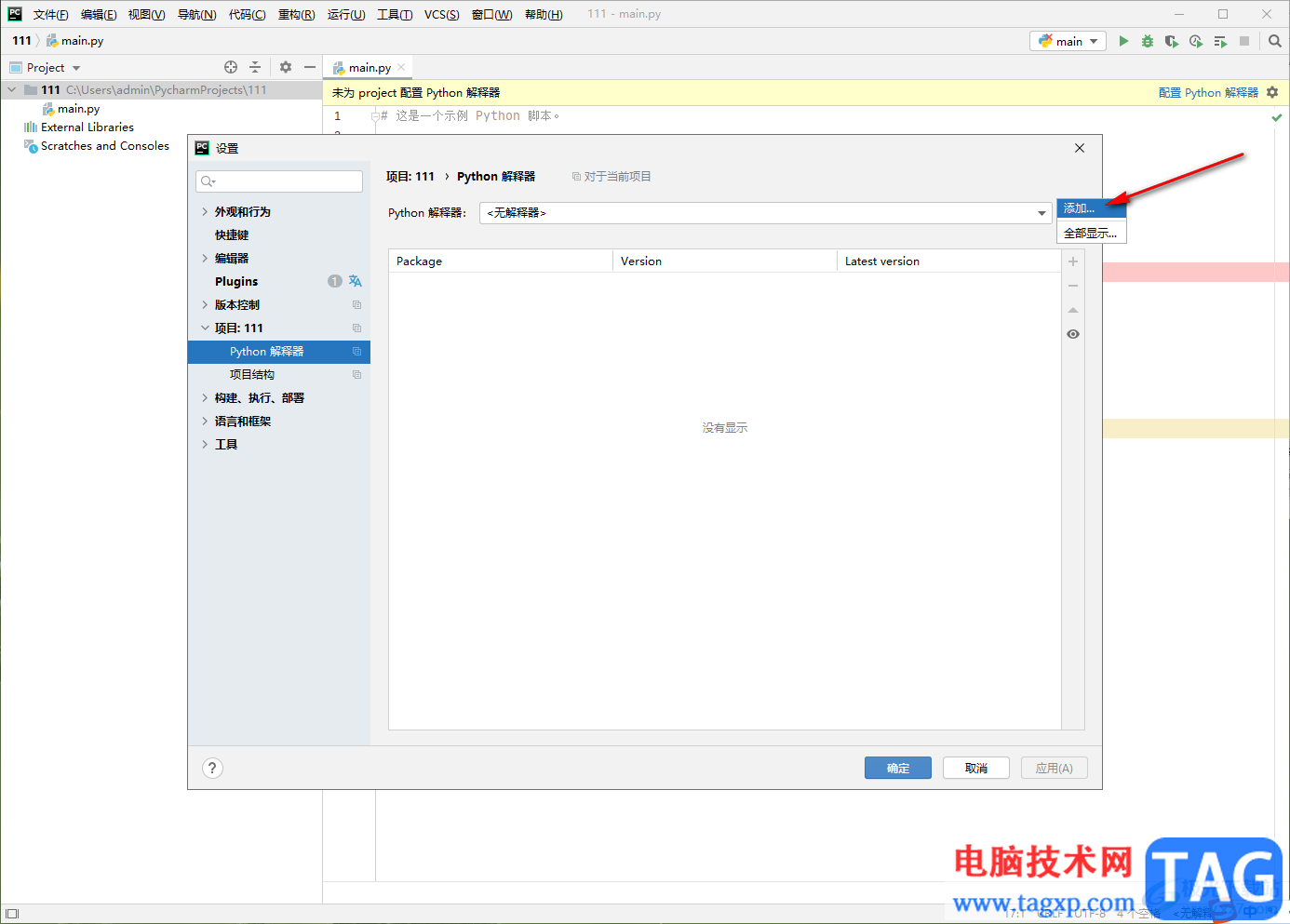Click the 取消 button
Screen dimensions: 1290x924
pos(976,768)
